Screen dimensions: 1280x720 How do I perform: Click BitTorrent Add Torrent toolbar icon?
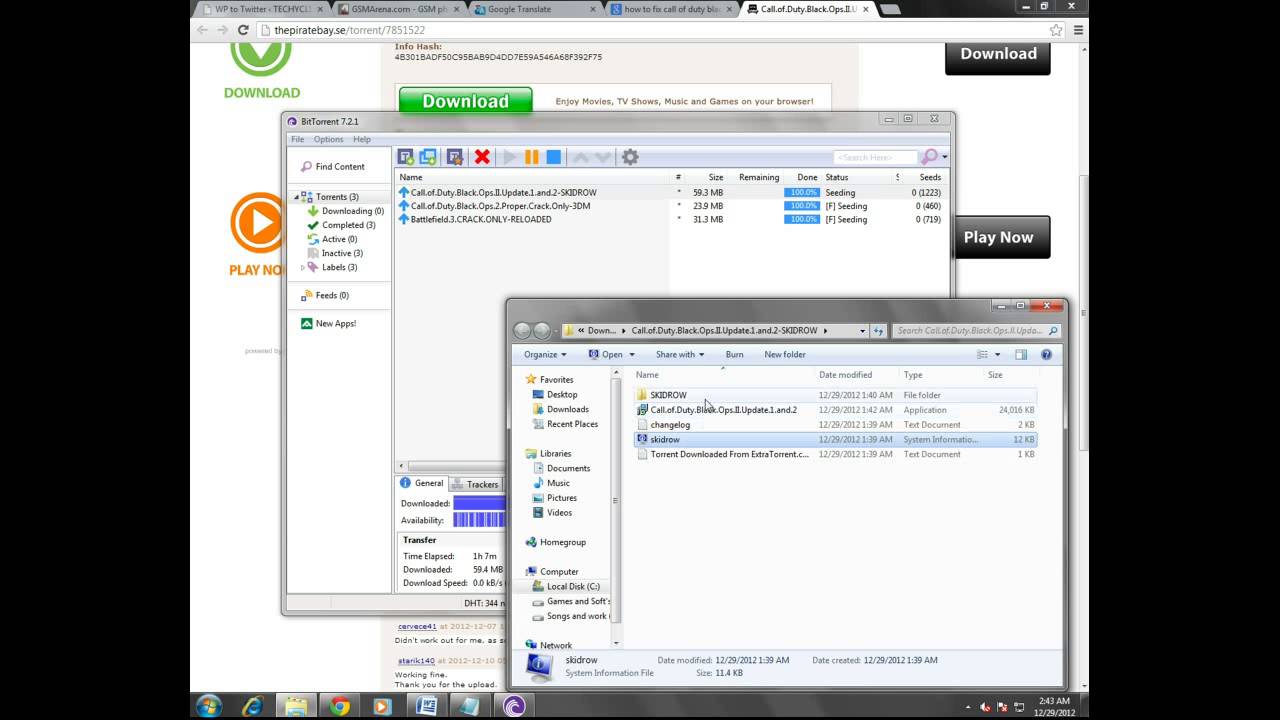(x=405, y=157)
